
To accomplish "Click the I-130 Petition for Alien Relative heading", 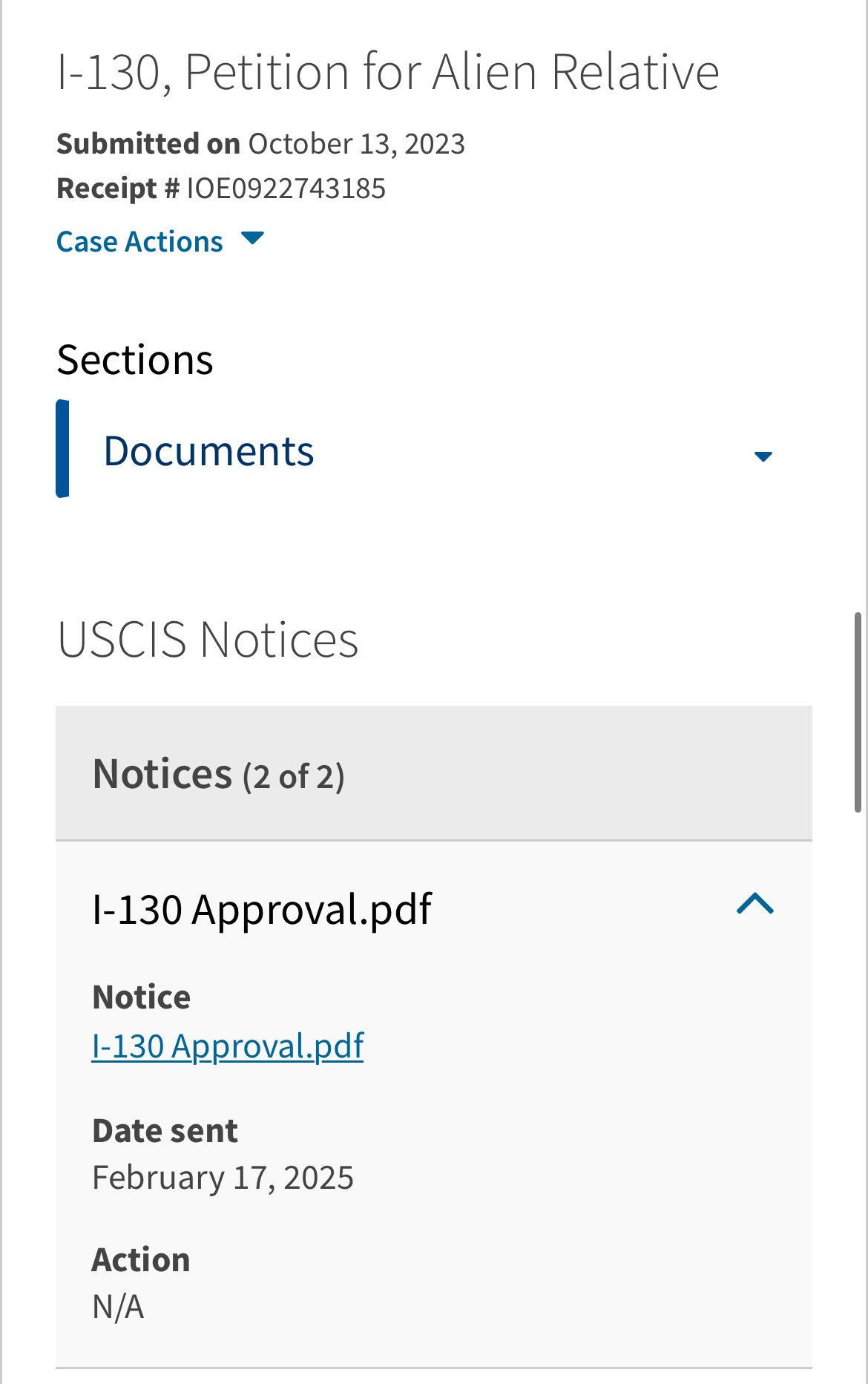I will (x=388, y=72).
